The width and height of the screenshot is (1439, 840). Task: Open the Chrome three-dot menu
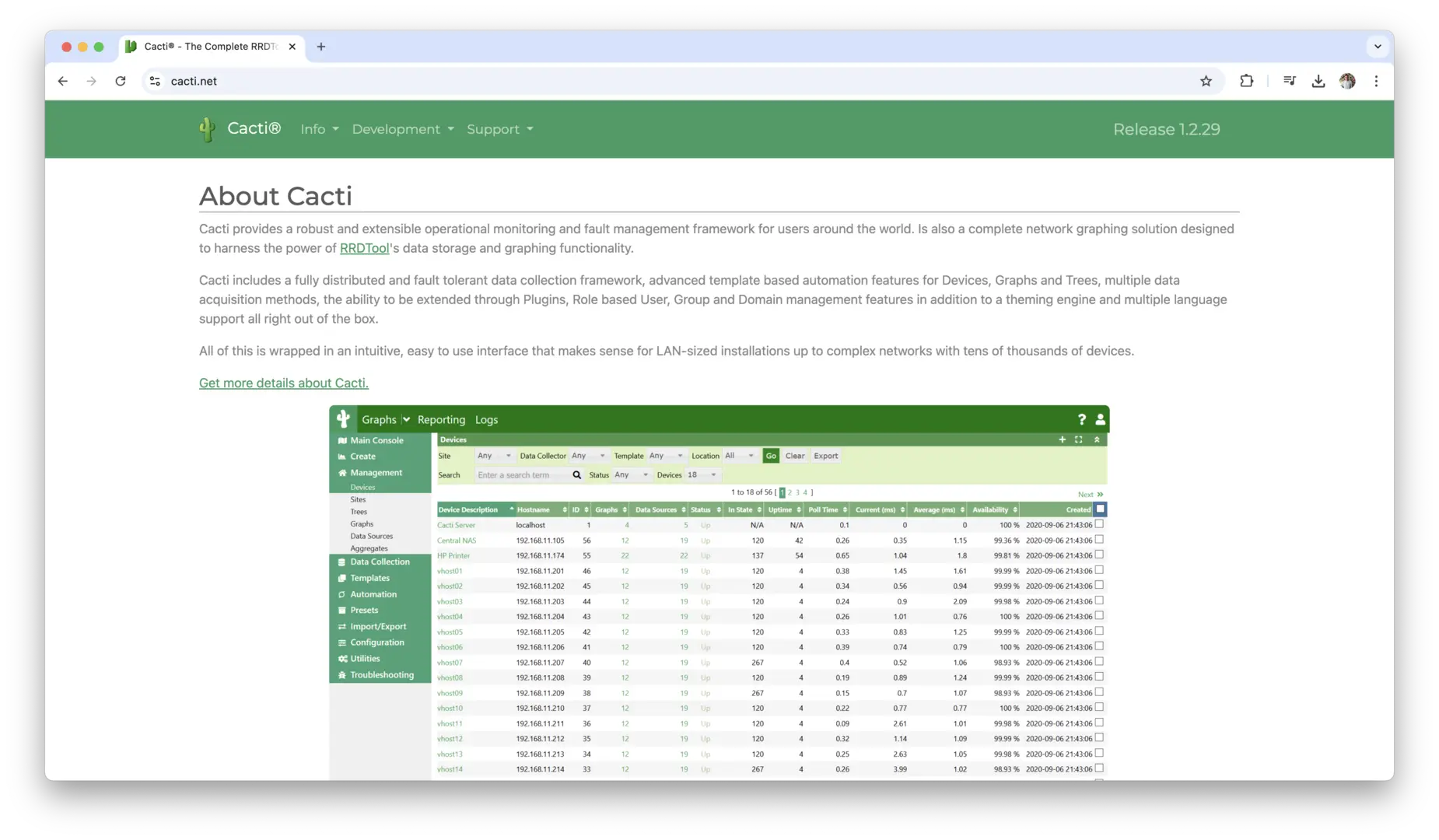coord(1376,81)
